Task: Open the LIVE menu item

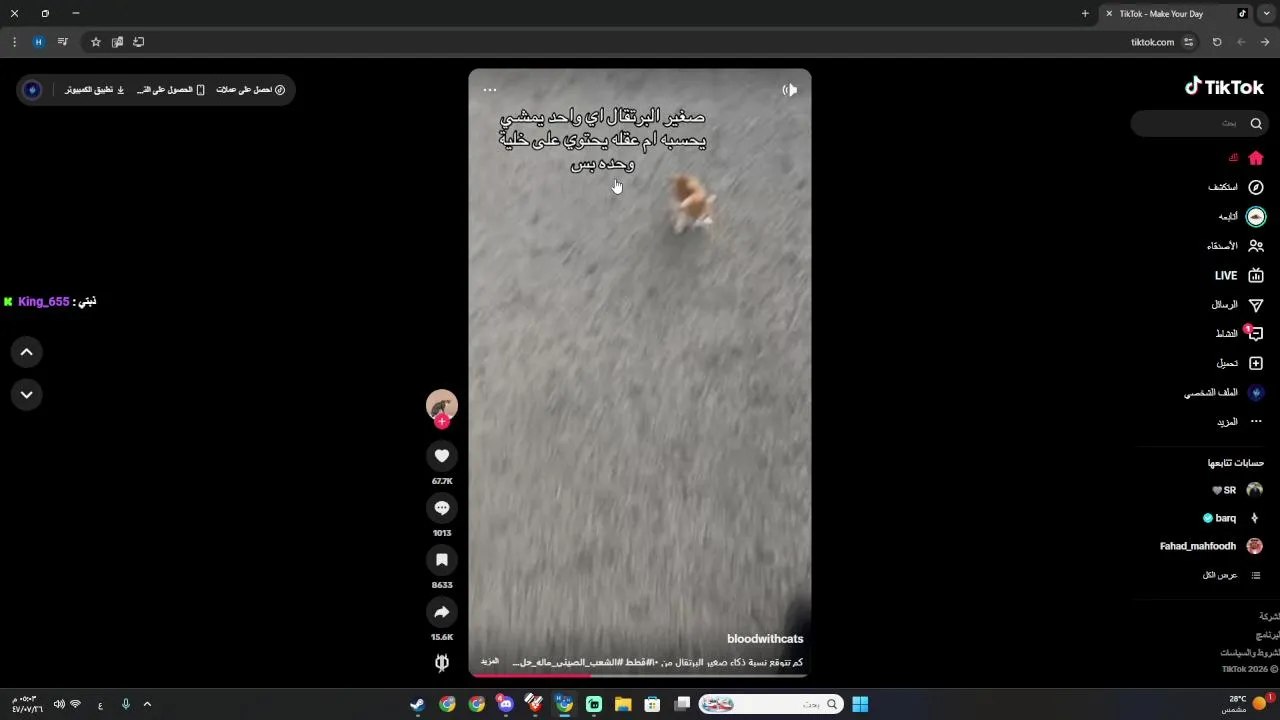Action: click(x=1239, y=275)
